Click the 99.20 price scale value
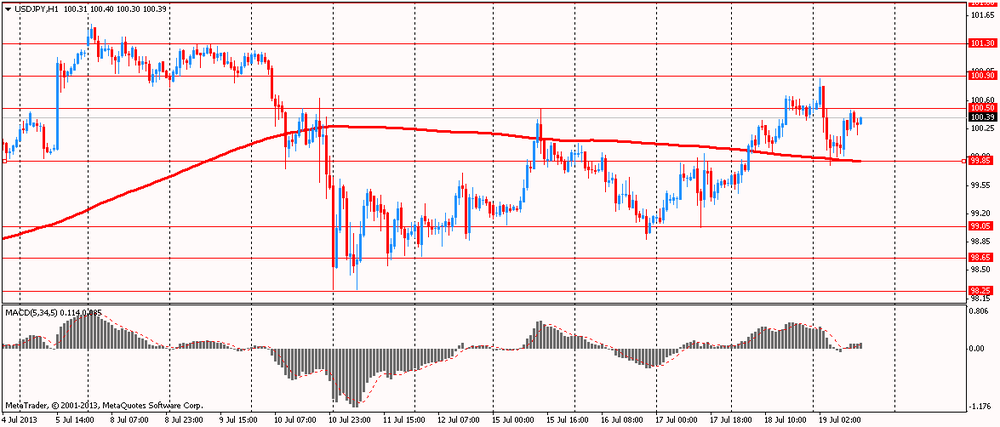This screenshot has height=427, width=1000. [982, 213]
